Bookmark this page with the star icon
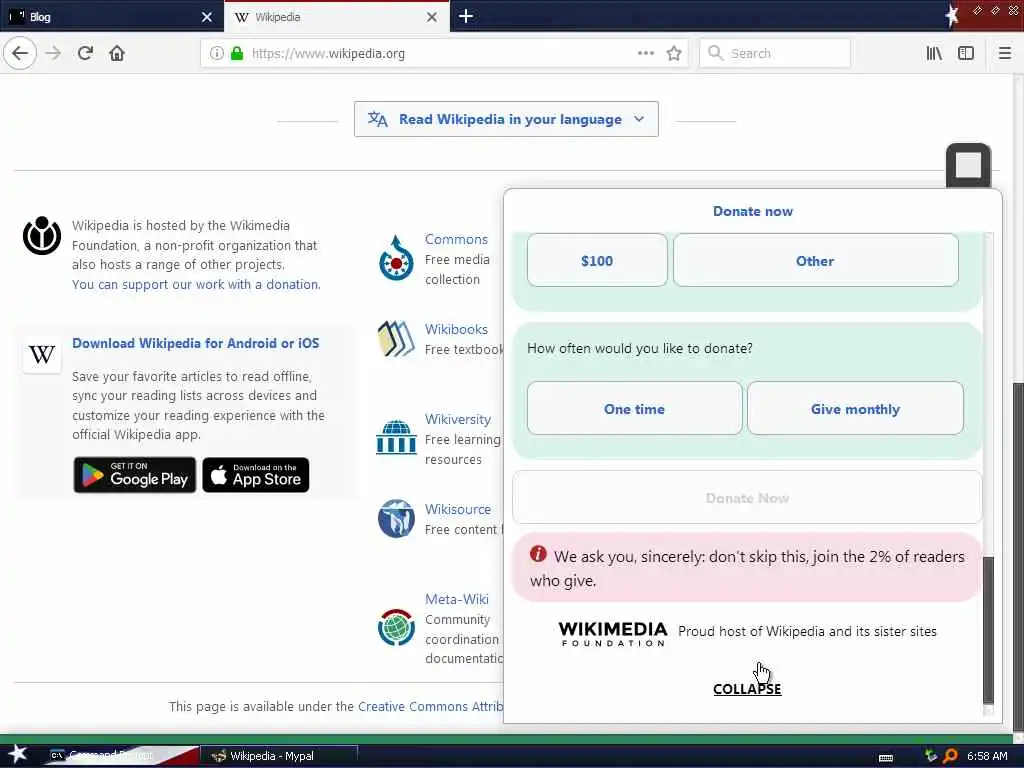Screen dimensions: 1024x768 [x=674, y=53]
